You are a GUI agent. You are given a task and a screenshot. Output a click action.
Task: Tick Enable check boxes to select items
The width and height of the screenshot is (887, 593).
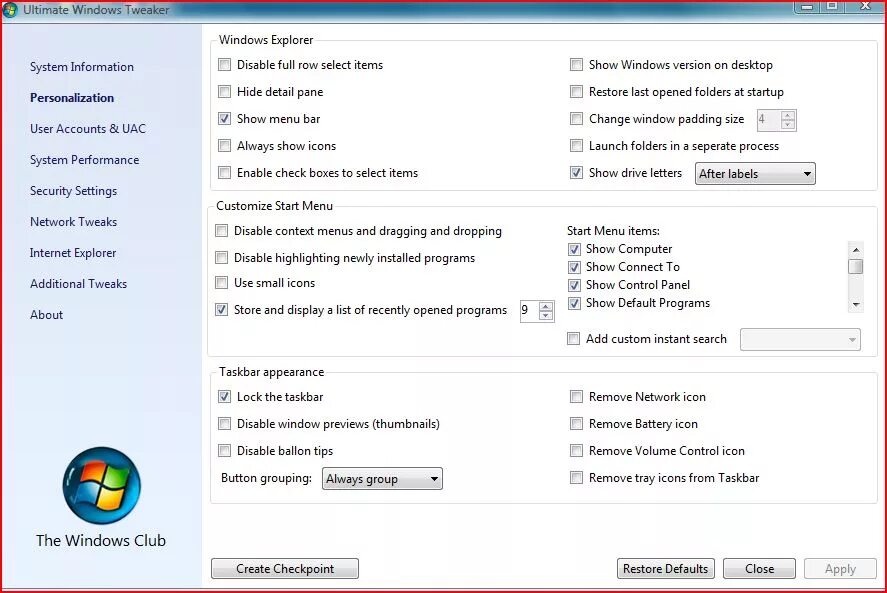[225, 173]
